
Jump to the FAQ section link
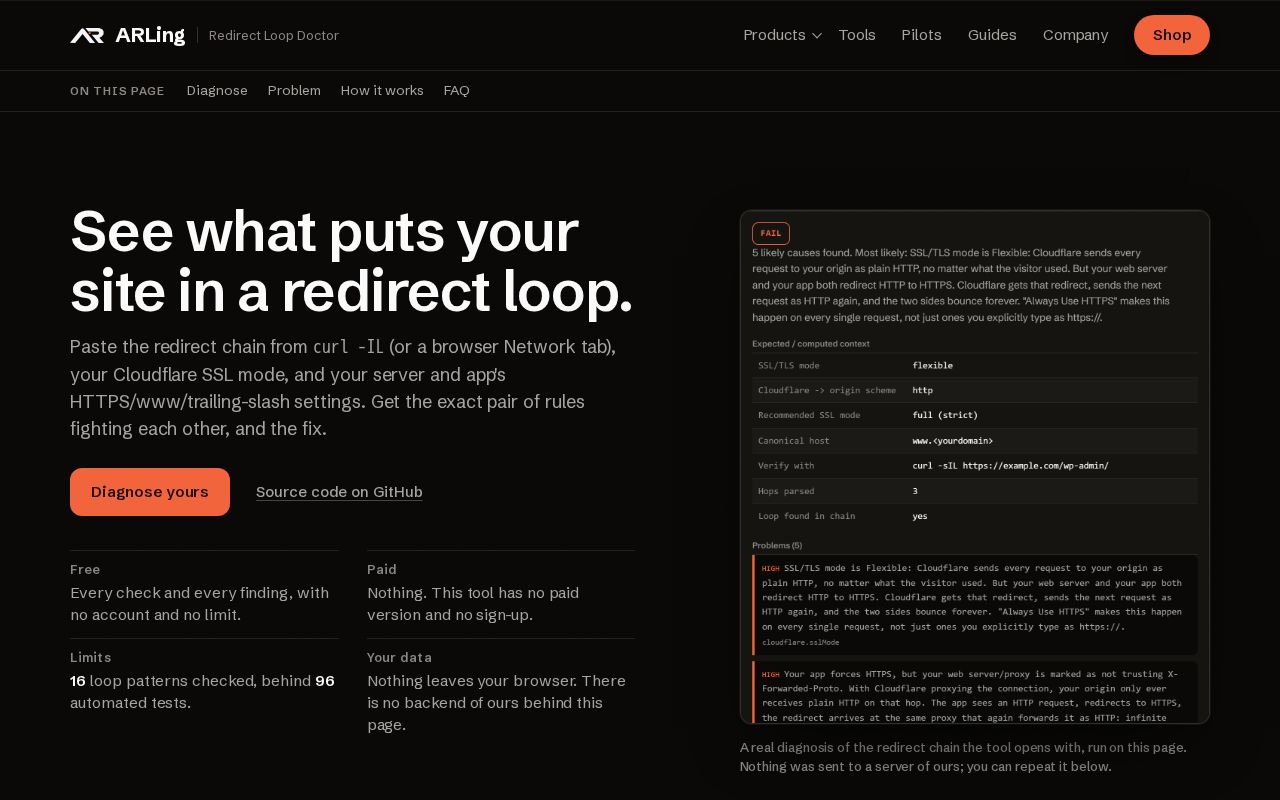point(456,91)
